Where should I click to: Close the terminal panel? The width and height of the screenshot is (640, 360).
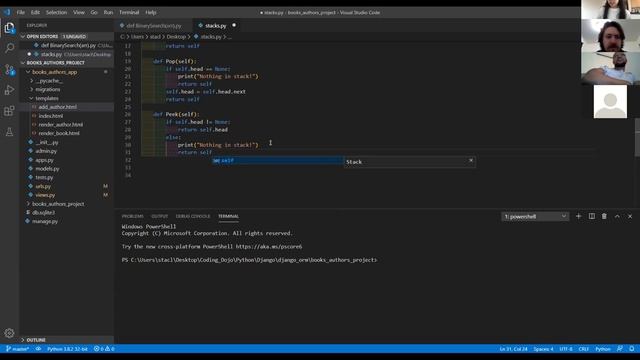(x=630, y=216)
